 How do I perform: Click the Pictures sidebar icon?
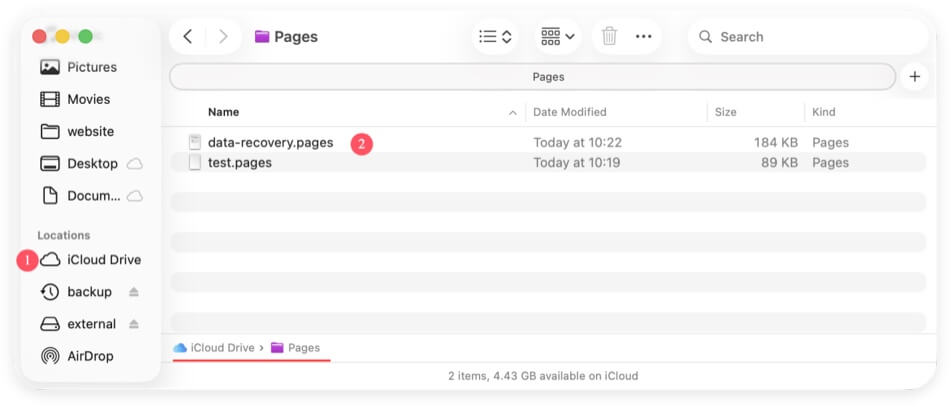click(x=50, y=67)
